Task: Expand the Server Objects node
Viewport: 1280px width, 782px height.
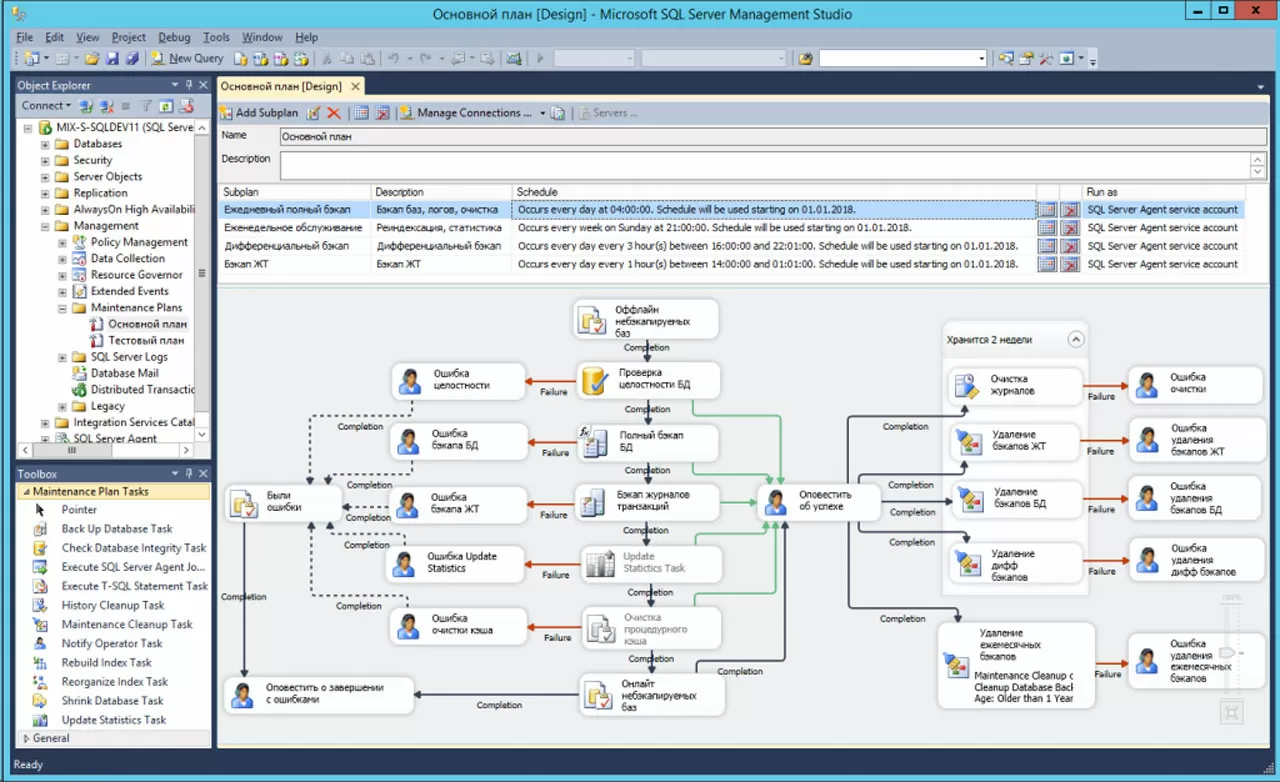Action: 45,177
